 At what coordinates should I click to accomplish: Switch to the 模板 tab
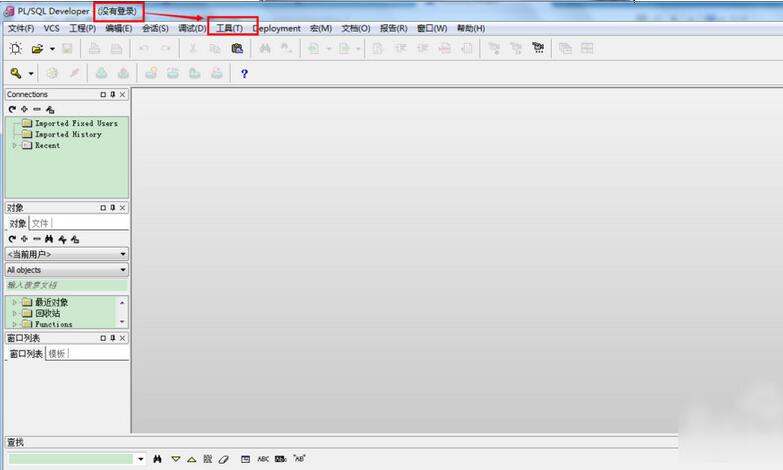57,354
